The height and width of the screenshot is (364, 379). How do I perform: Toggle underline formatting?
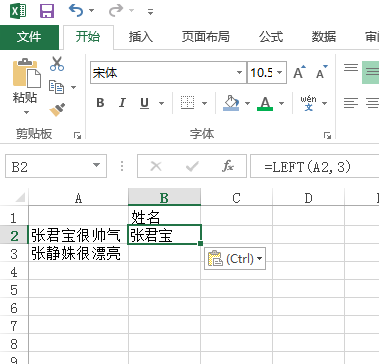[x=144, y=103]
